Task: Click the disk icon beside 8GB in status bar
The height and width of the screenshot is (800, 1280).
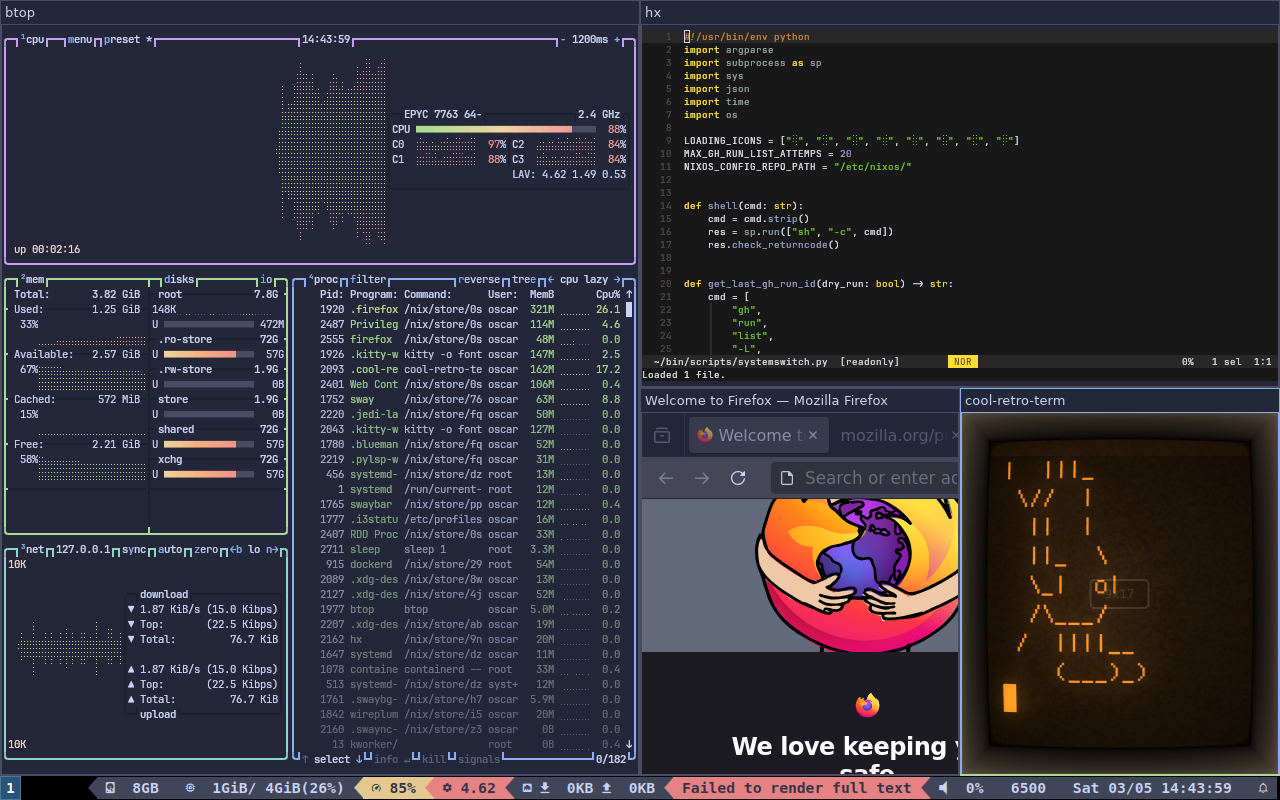Action: (x=111, y=788)
